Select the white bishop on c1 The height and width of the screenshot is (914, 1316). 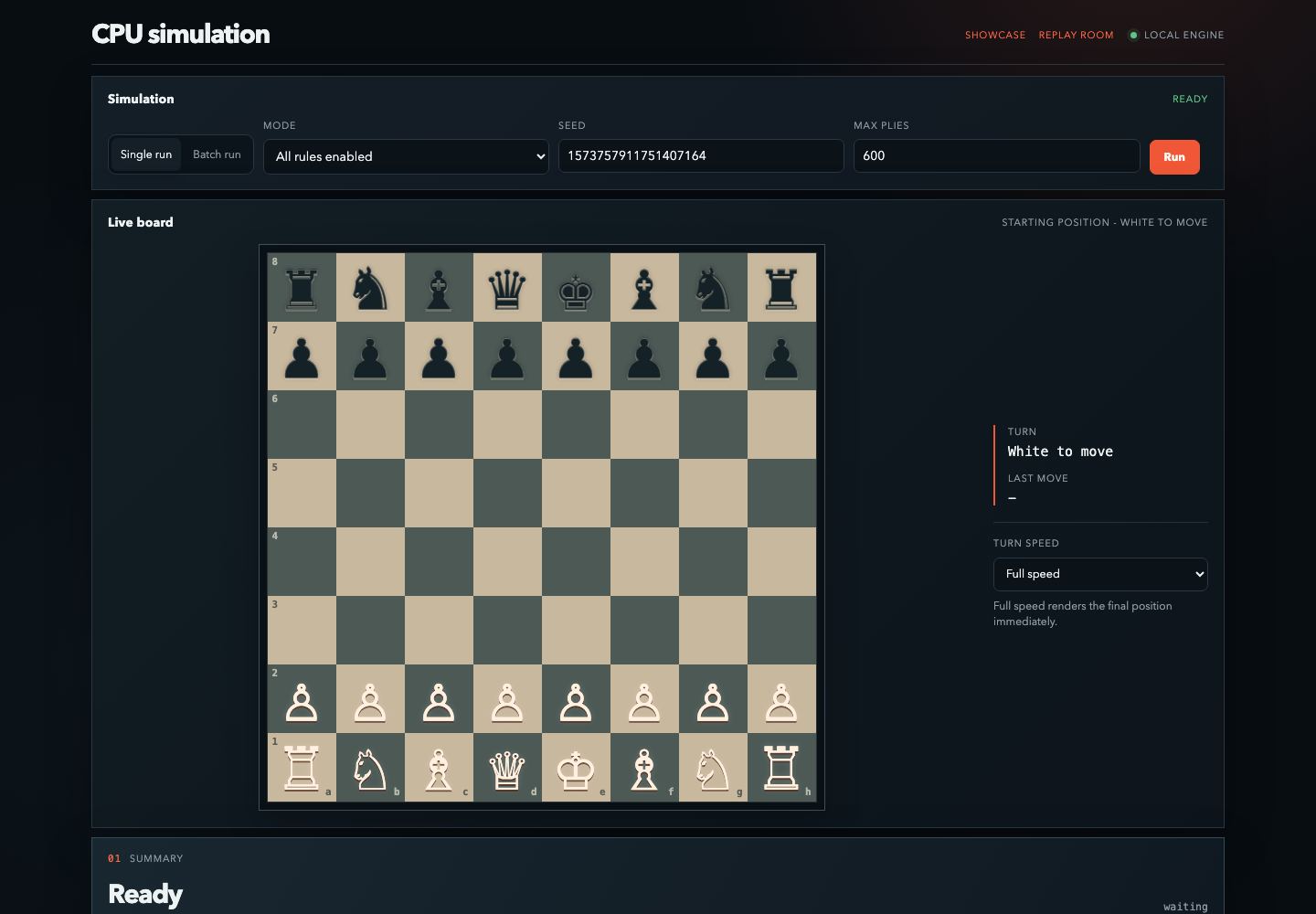click(x=439, y=768)
